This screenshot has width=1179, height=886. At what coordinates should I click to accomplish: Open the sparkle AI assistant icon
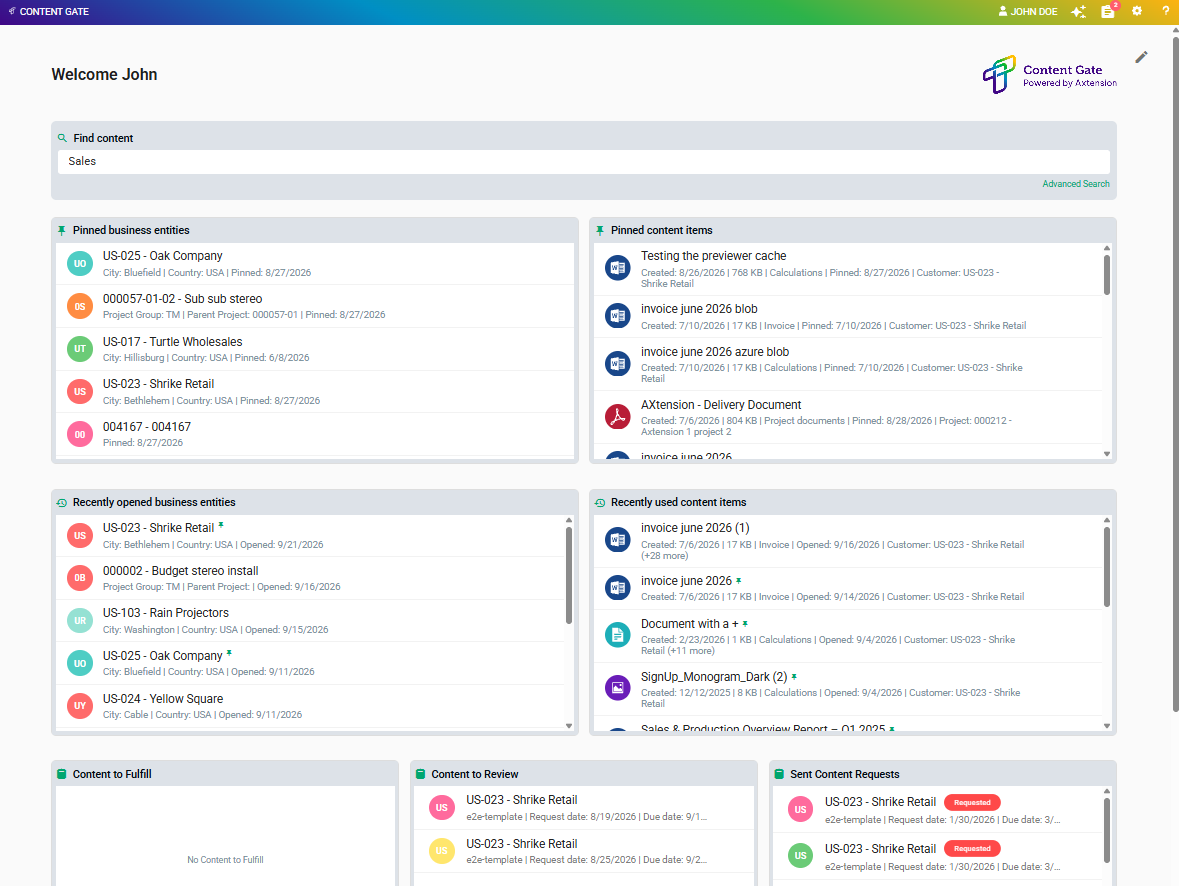(x=1078, y=11)
